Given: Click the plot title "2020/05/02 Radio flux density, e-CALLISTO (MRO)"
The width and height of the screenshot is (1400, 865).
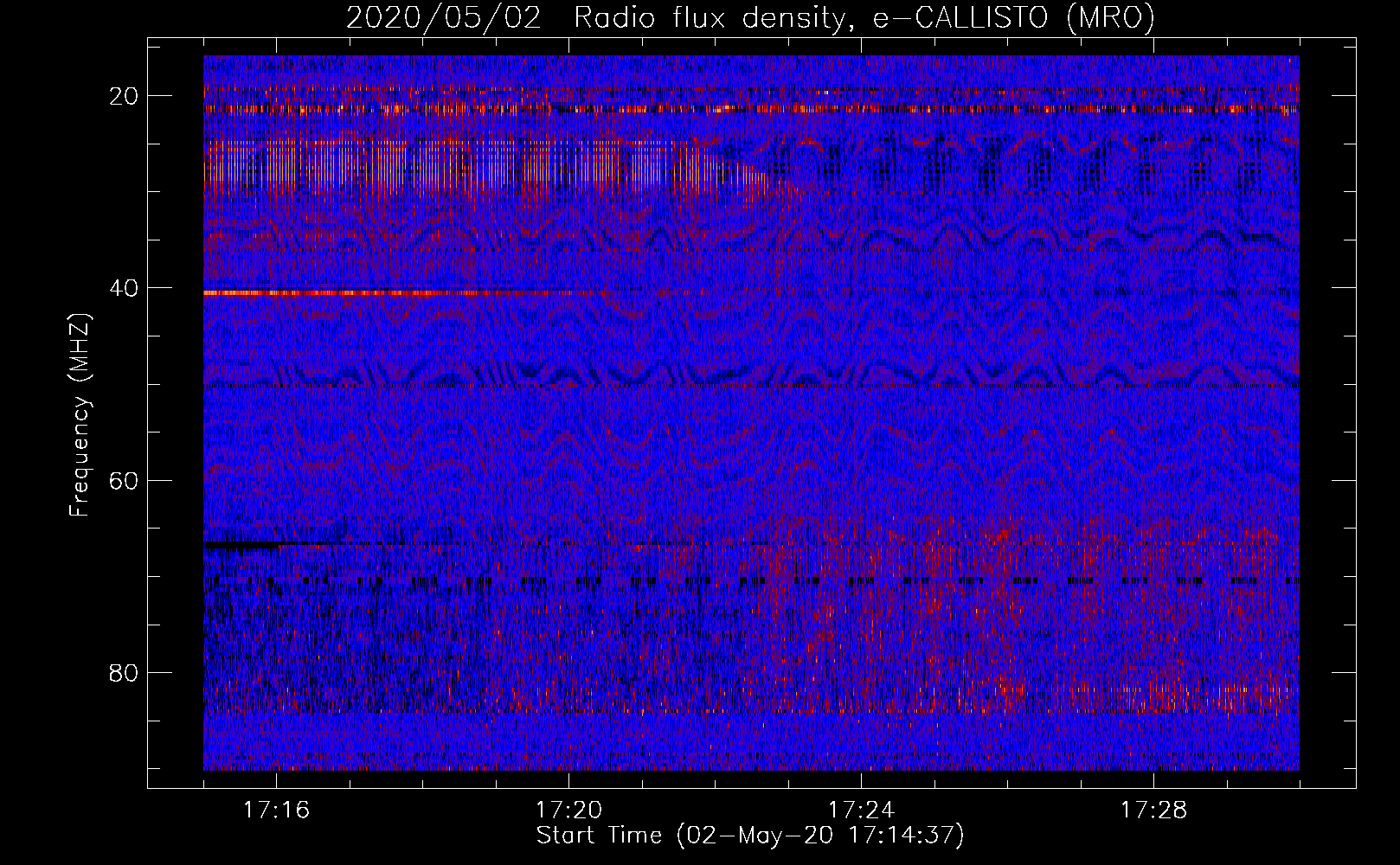Looking at the screenshot, I should click(x=750, y=17).
